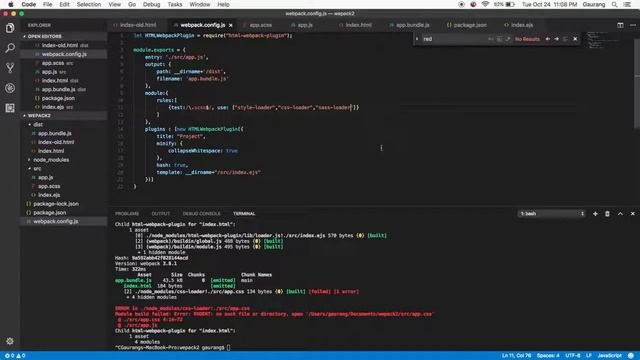Open index-old.html under dist folder
The image size is (640, 360).
[x=56, y=142]
